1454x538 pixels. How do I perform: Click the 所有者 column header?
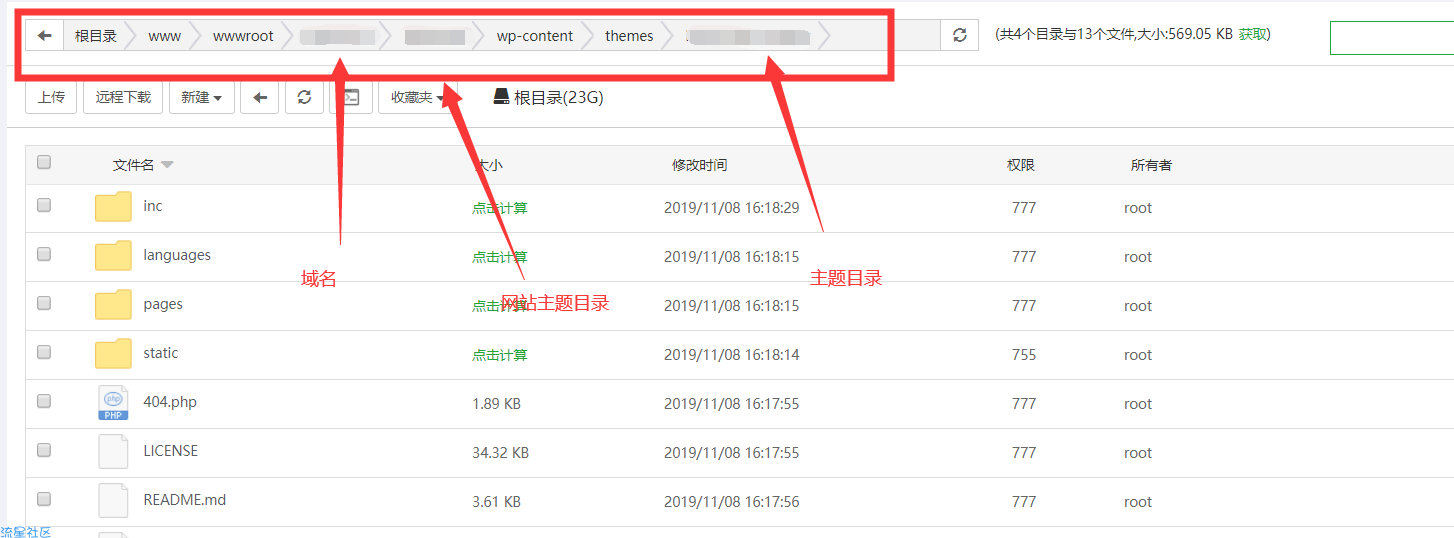click(1151, 165)
